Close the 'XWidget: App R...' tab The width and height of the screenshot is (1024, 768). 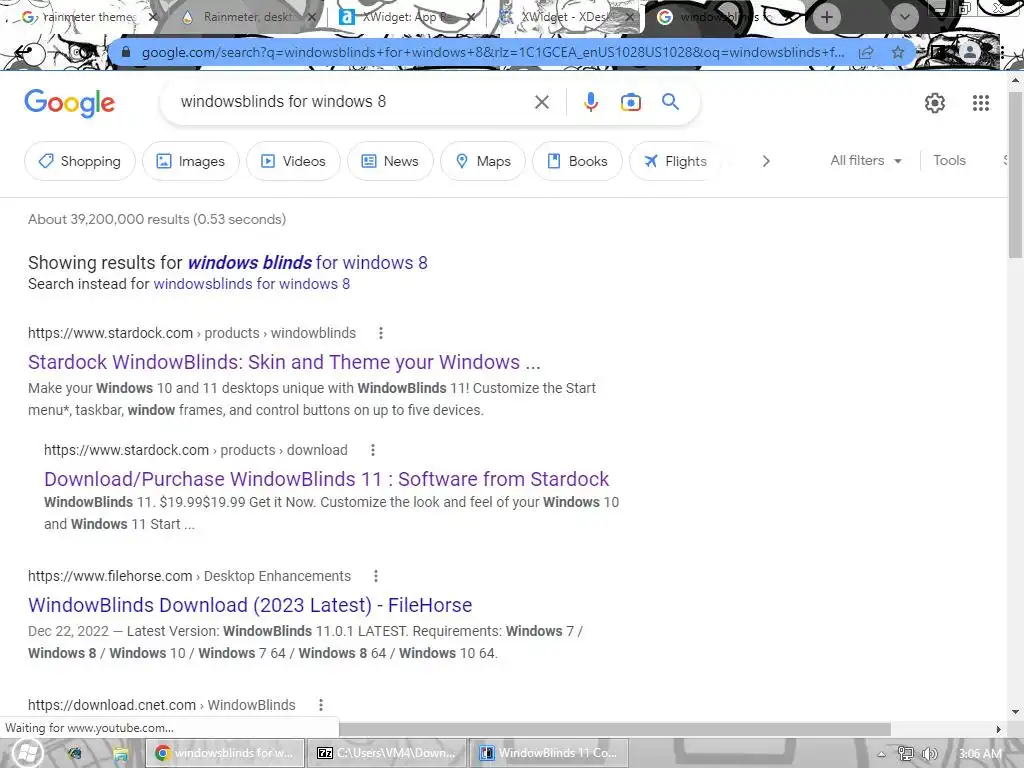point(470,17)
